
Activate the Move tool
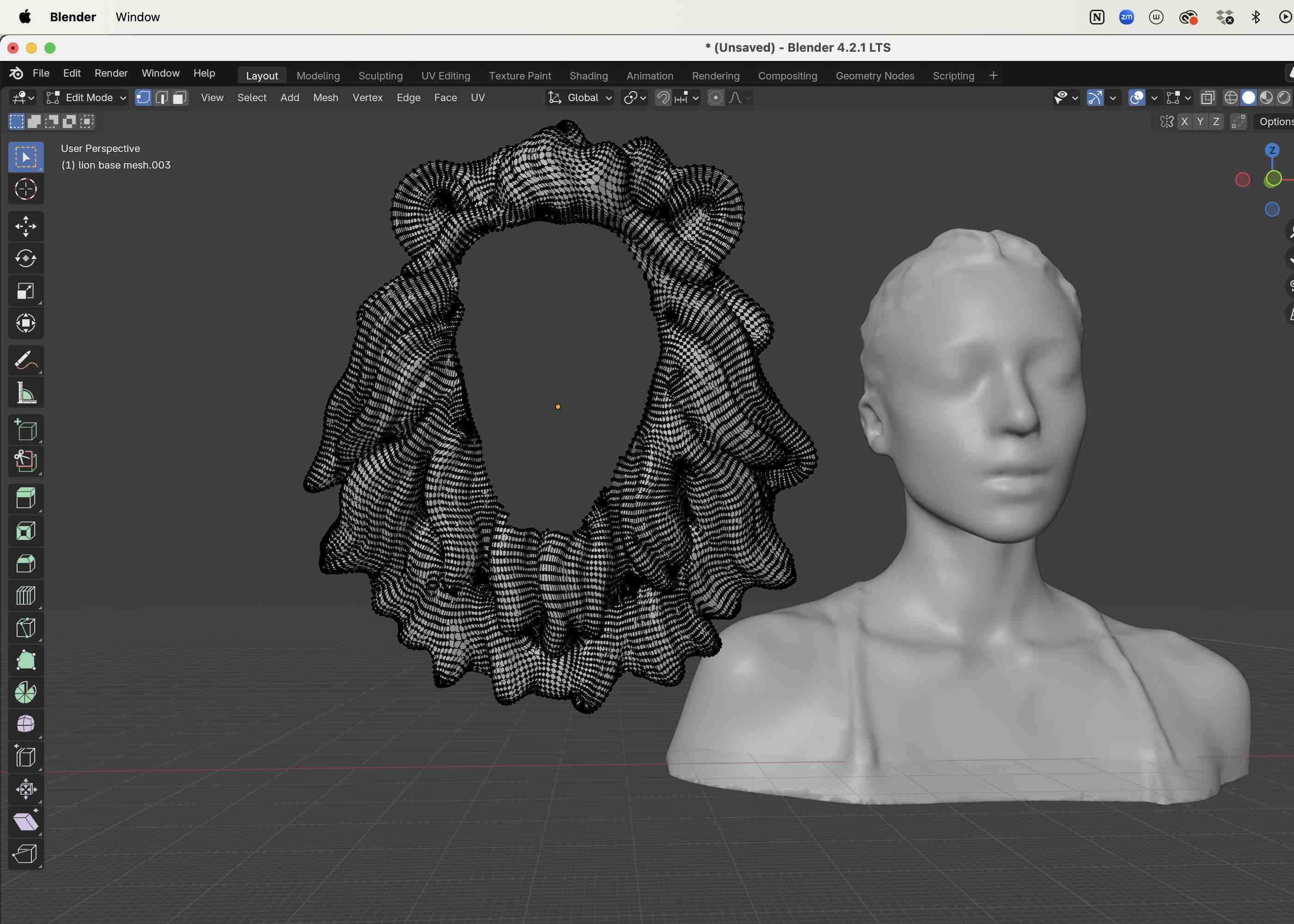25,226
